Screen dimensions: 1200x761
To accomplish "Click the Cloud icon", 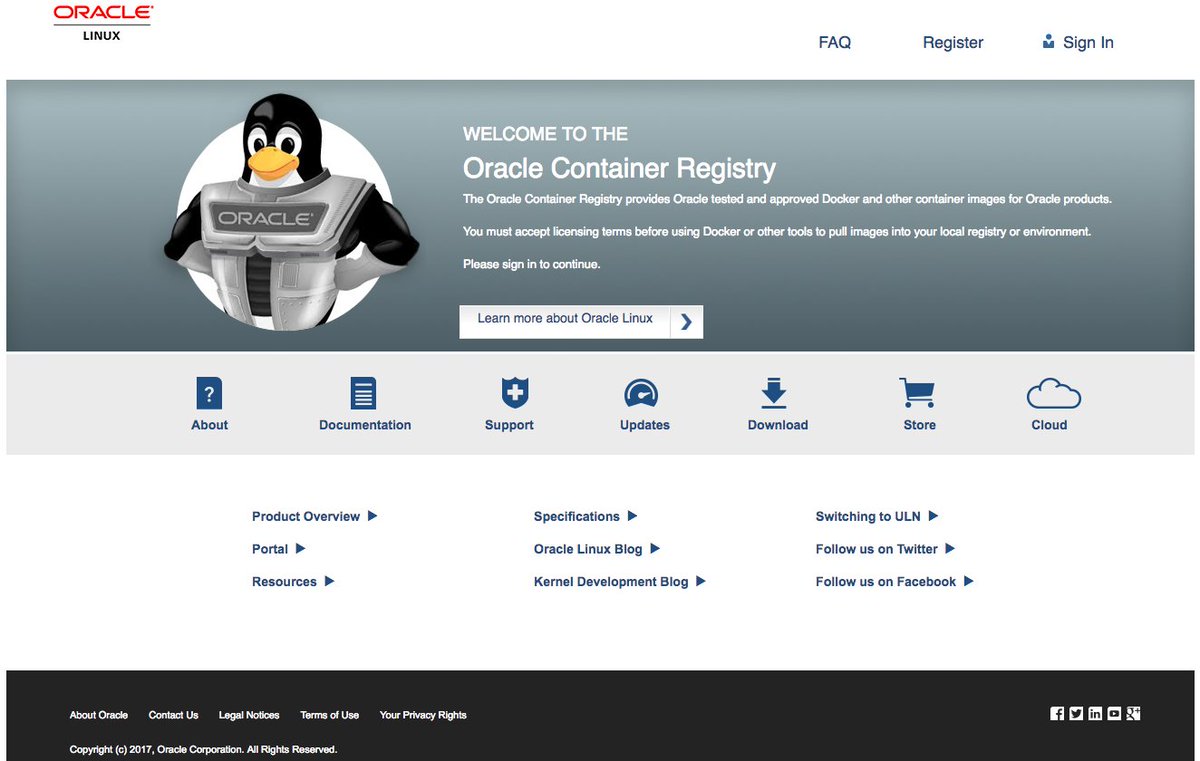I will point(1054,394).
